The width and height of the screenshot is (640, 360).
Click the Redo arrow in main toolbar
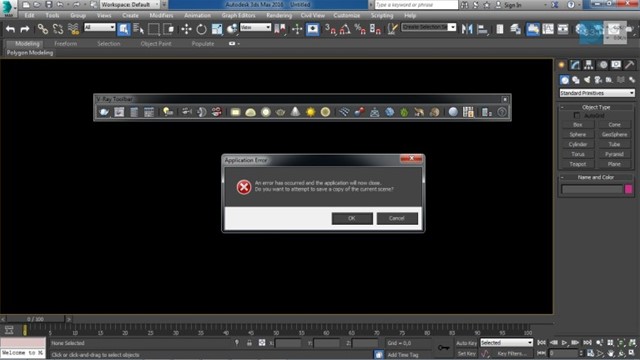tap(25, 29)
